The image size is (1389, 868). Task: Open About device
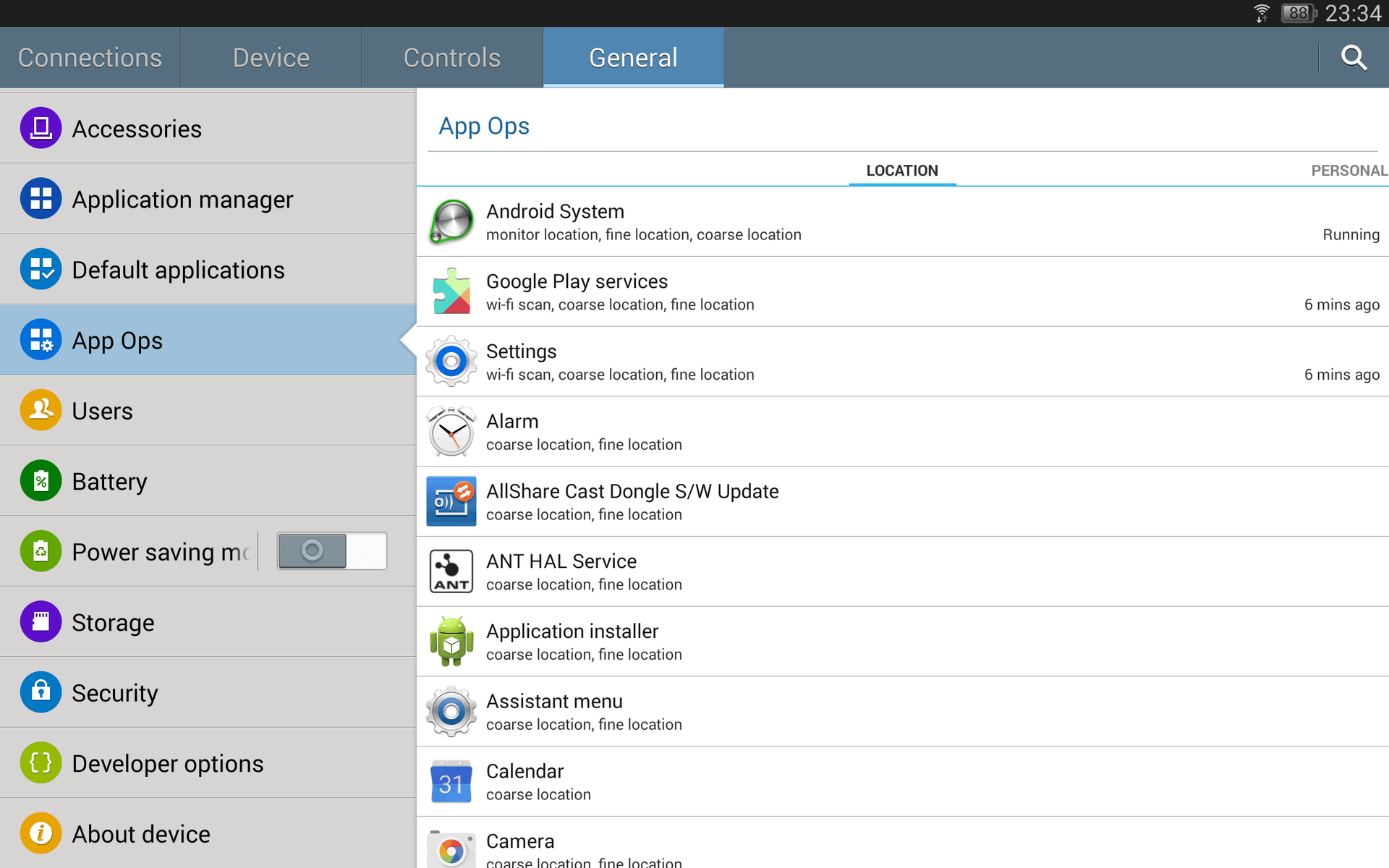(x=208, y=833)
